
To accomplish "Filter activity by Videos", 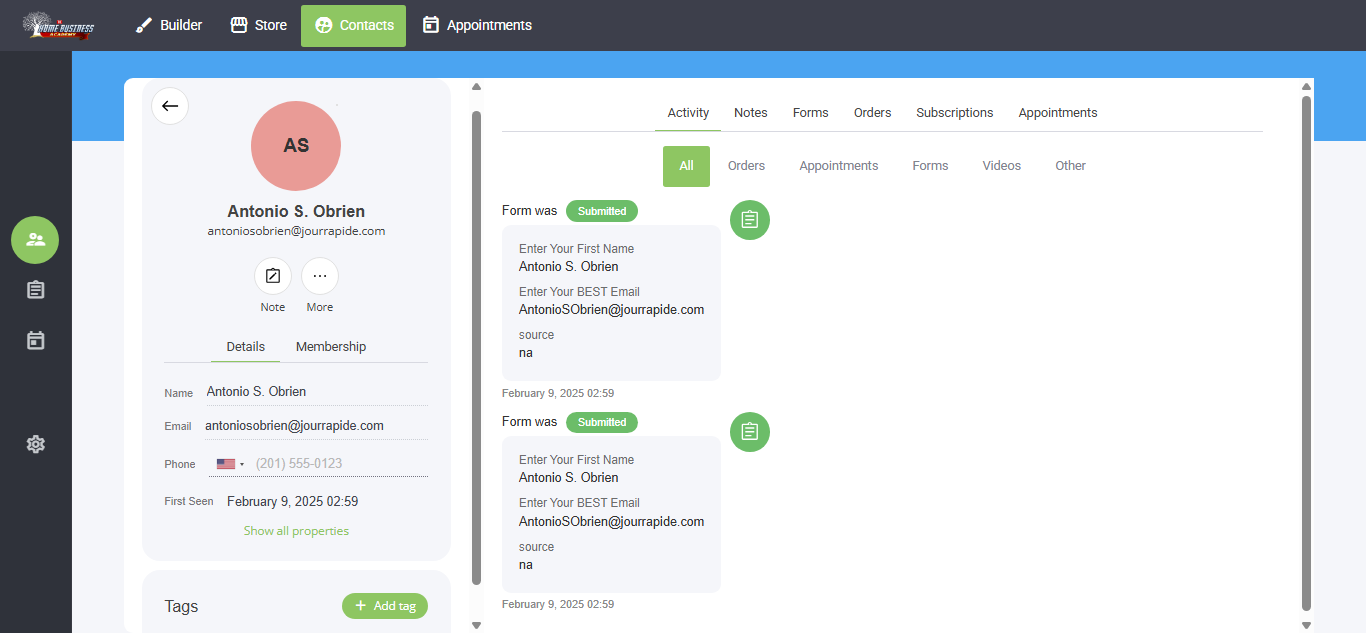I will click(1001, 166).
